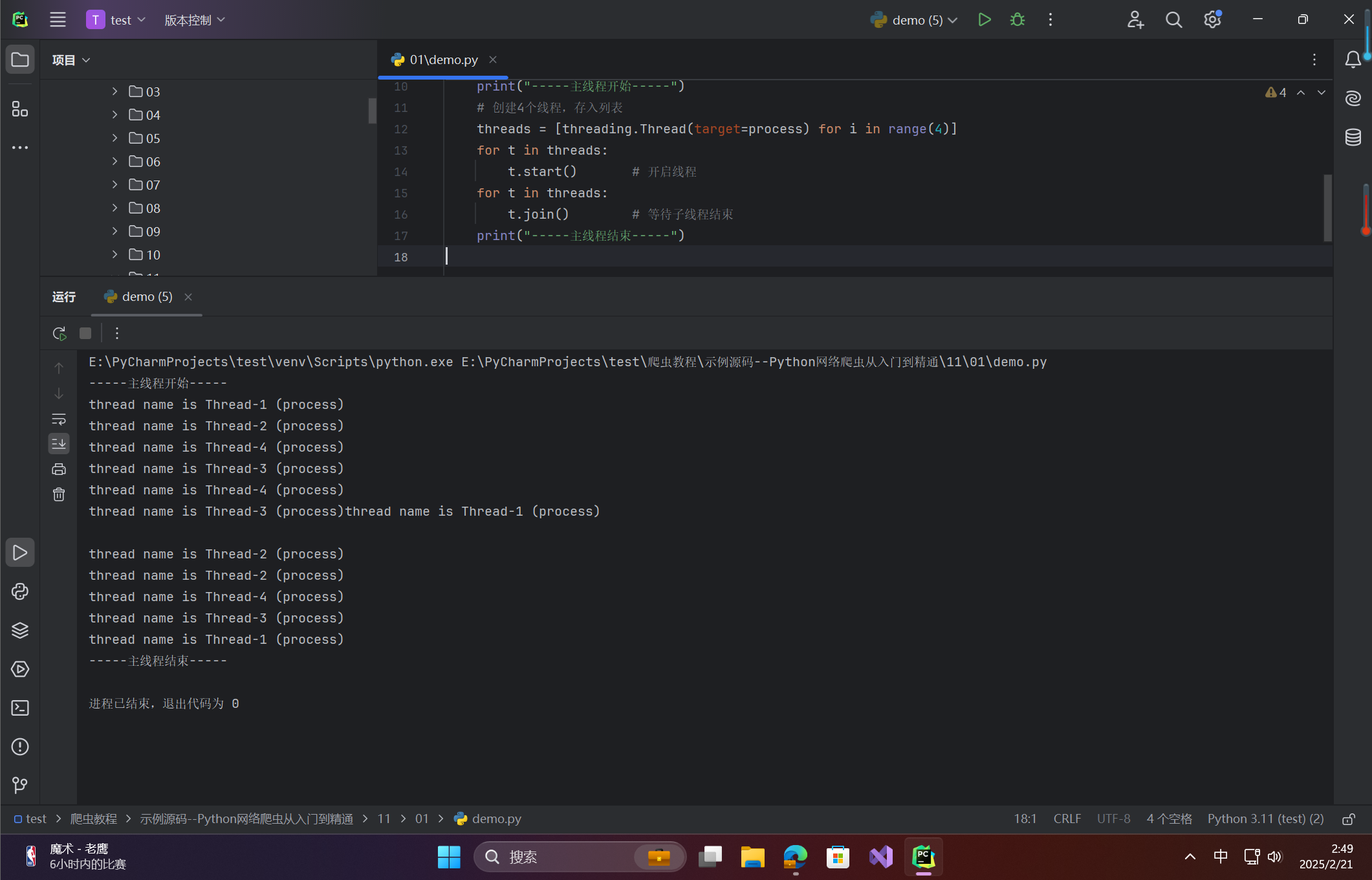Toggle soft-wrap in the console
The image size is (1372, 880).
[x=59, y=419]
